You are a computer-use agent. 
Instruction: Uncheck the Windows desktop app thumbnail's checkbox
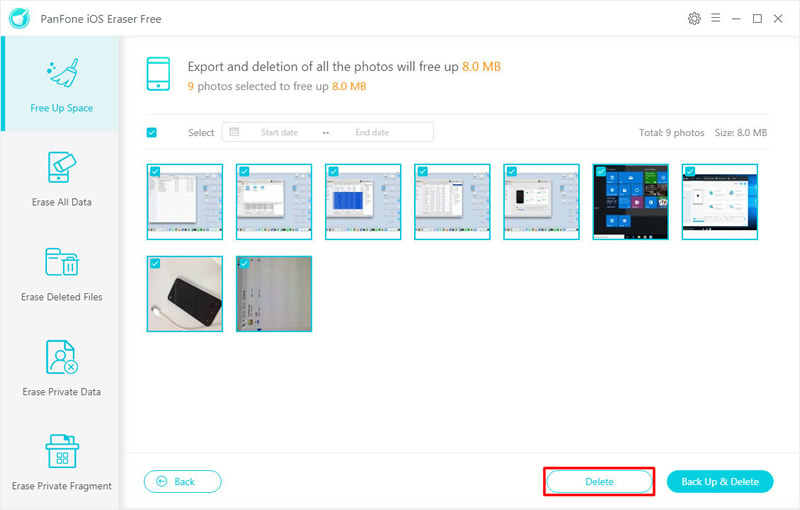[x=690, y=171]
